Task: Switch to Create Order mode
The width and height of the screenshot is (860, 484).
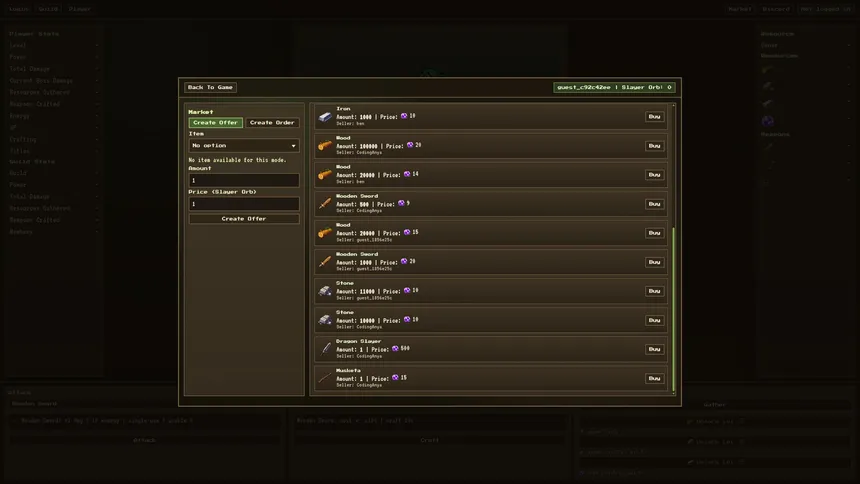Action: click(x=272, y=122)
